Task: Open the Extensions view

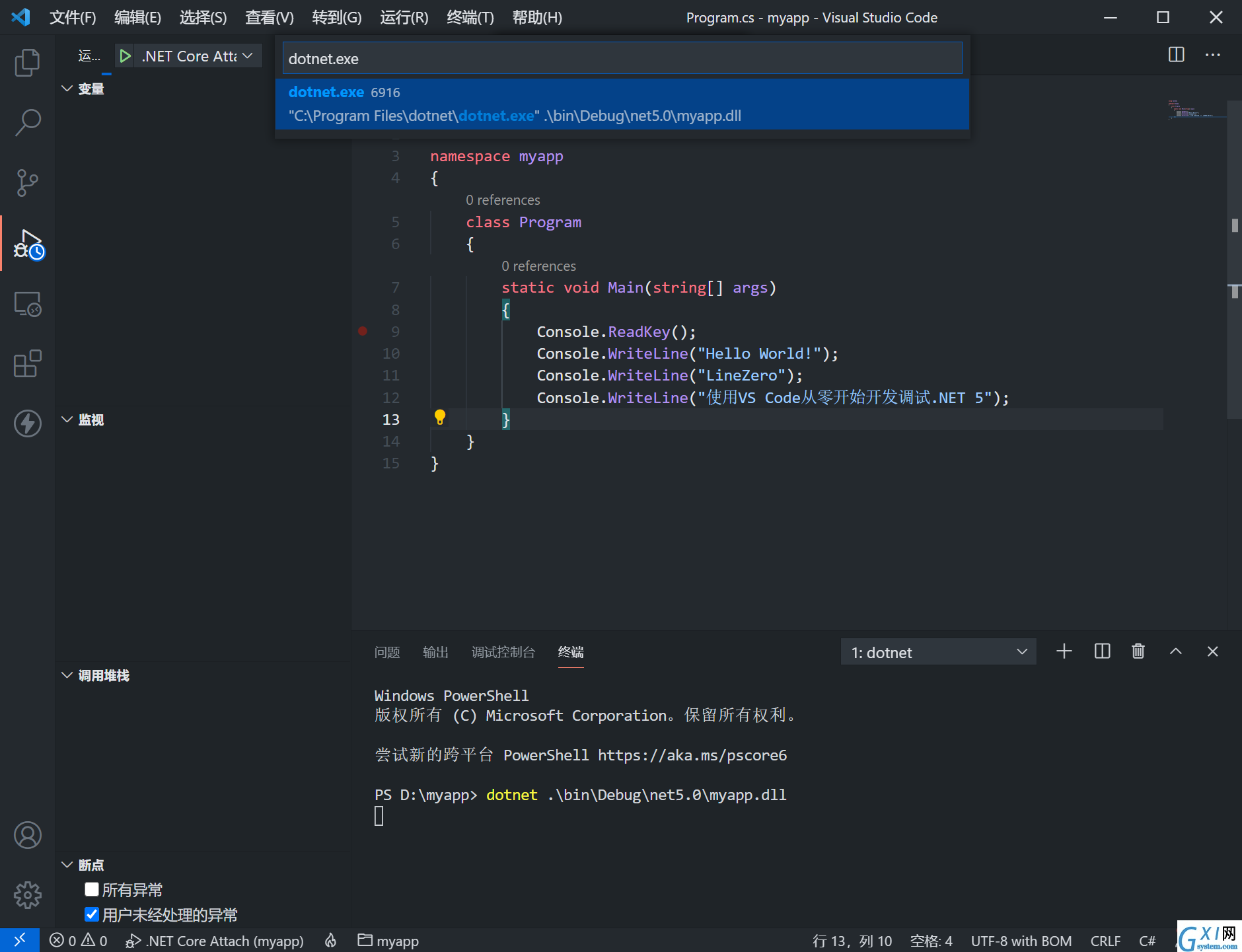Action: (x=27, y=364)
